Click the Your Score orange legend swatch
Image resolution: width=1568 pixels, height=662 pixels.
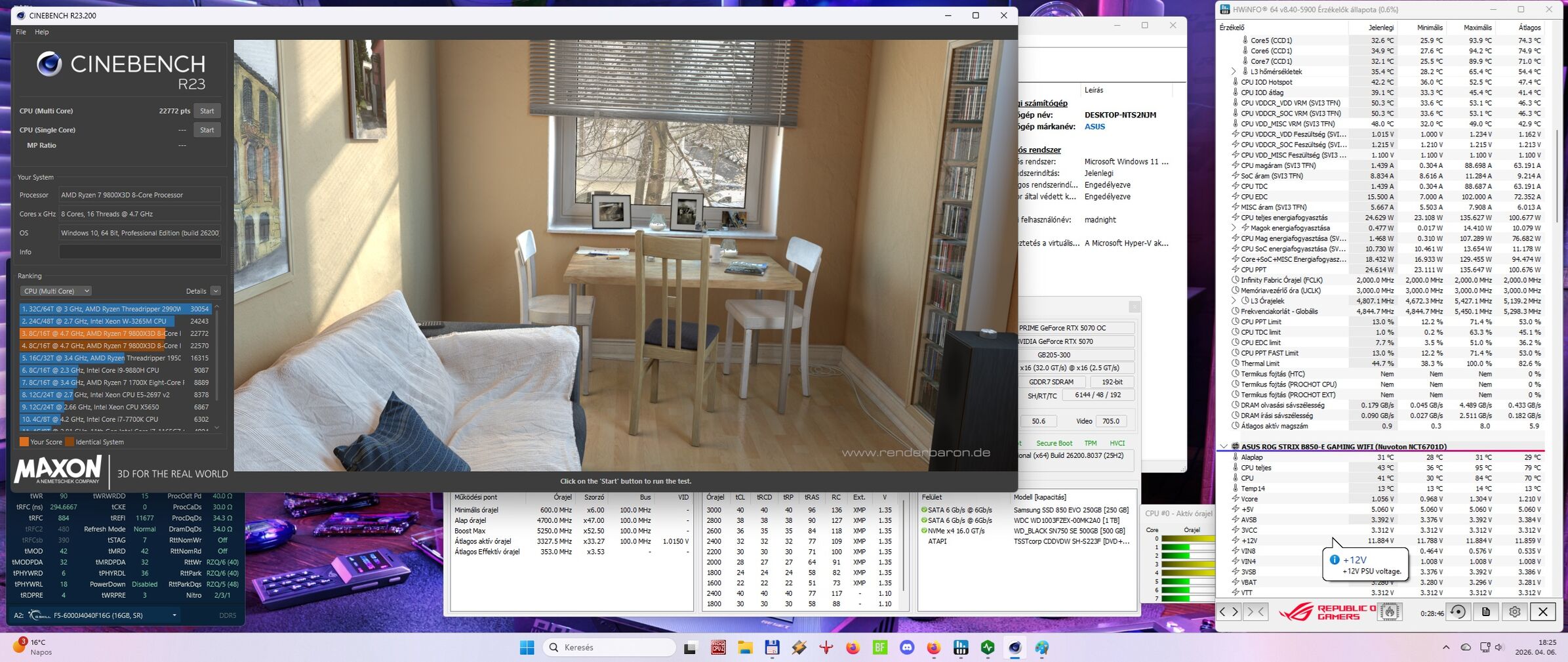(x=24, y=442)
